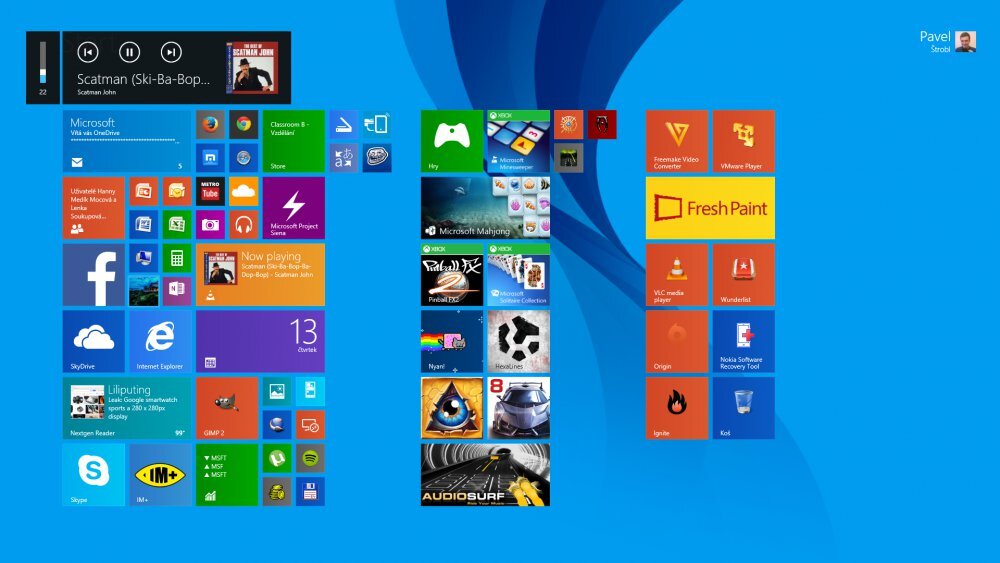Open the People tile with Hanny Medik

click(93, 208)
